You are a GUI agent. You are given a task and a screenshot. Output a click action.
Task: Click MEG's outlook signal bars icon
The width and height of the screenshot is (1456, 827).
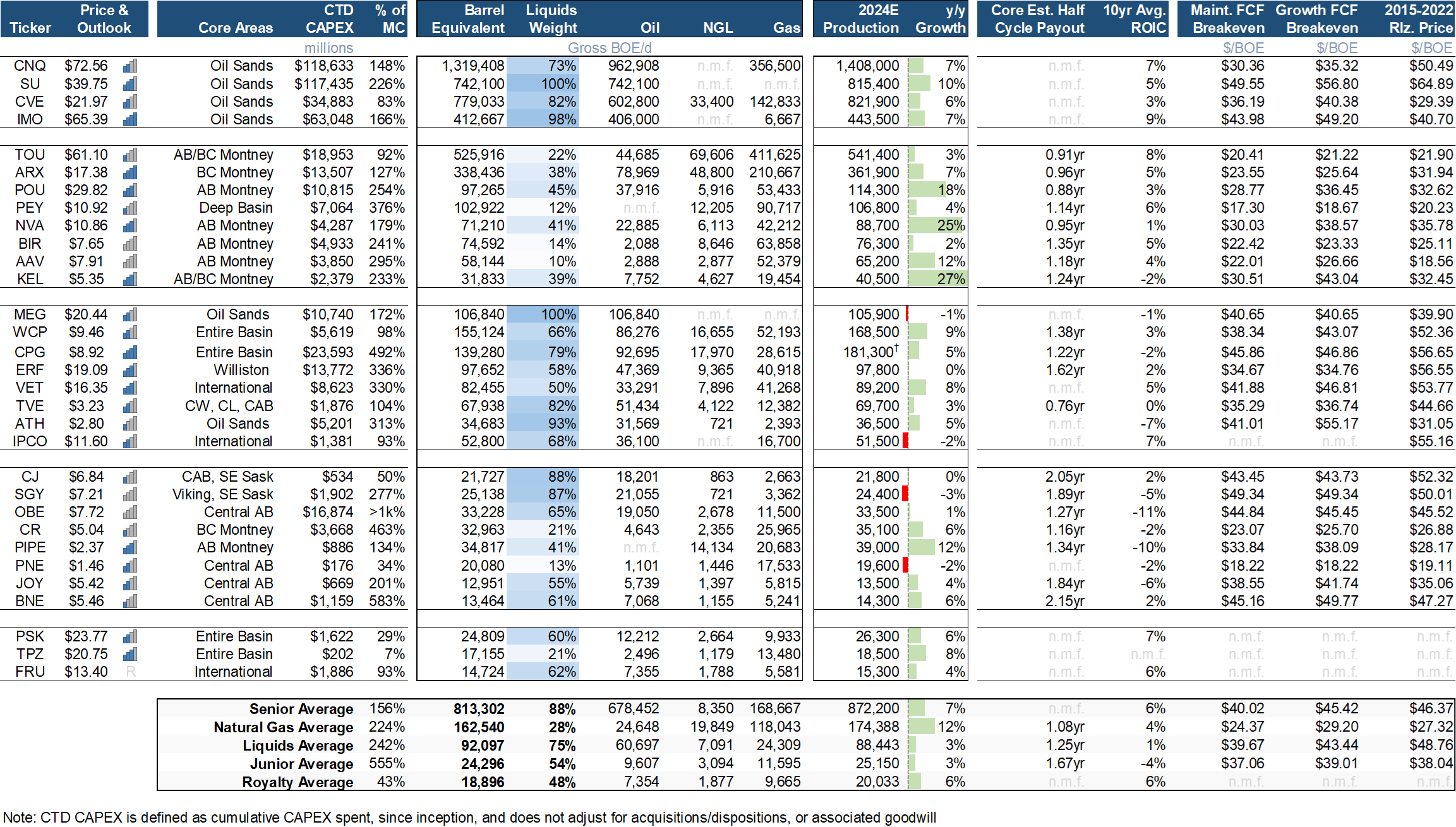click(130, 315)
